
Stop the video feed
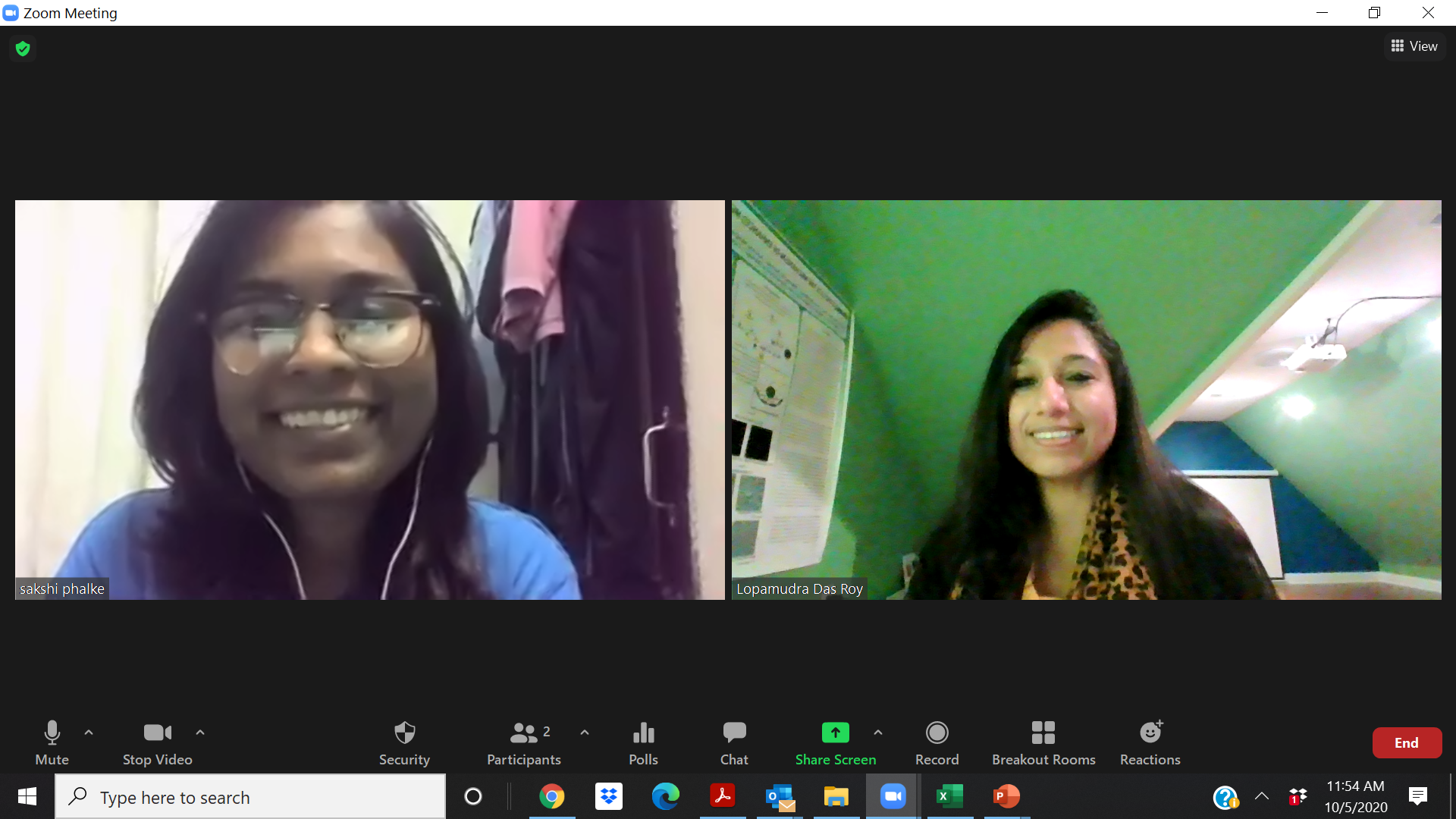(x=157, y=742)
